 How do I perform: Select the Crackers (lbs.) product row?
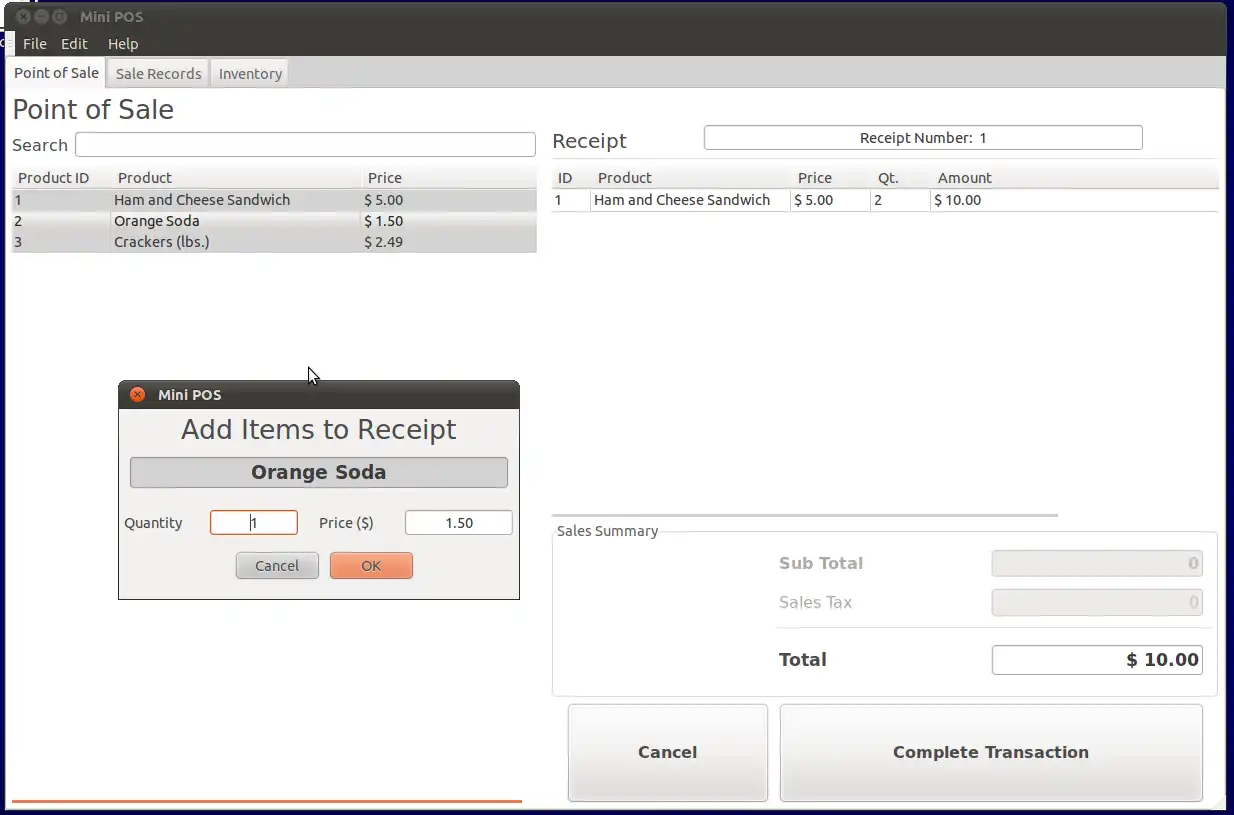pos(274,242)
